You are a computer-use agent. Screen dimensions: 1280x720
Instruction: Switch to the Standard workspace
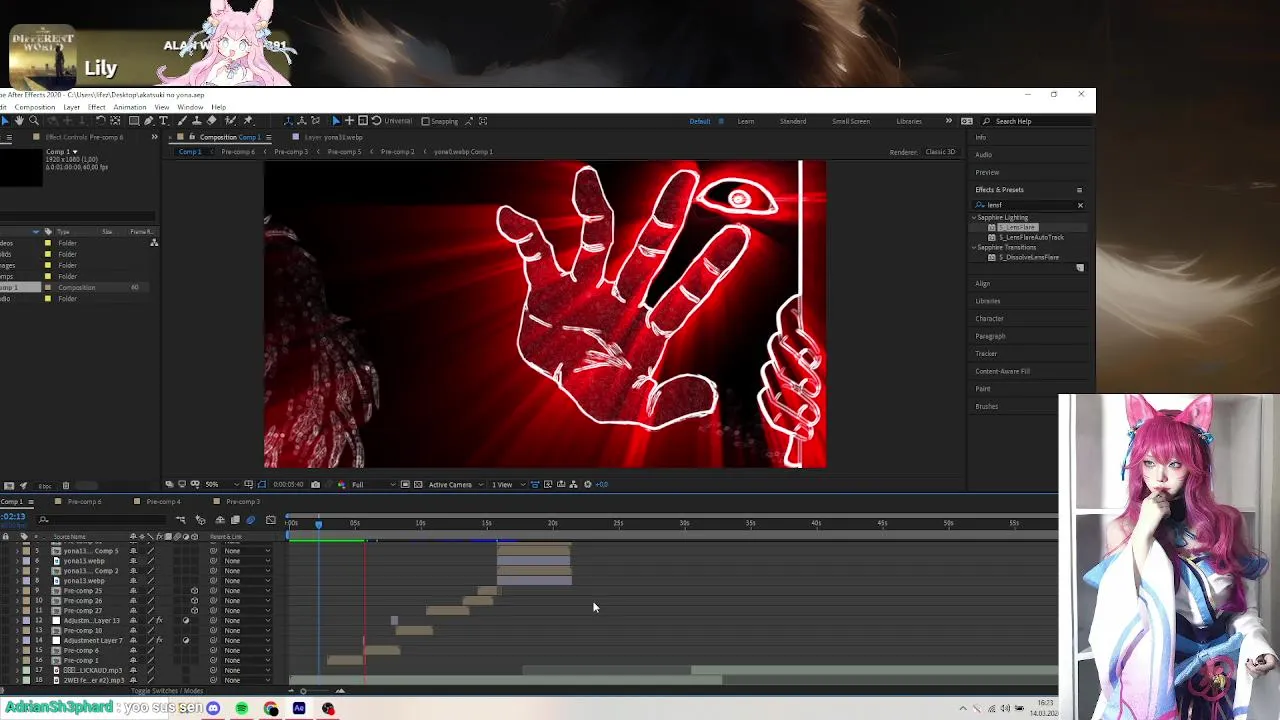pos(793,121)
